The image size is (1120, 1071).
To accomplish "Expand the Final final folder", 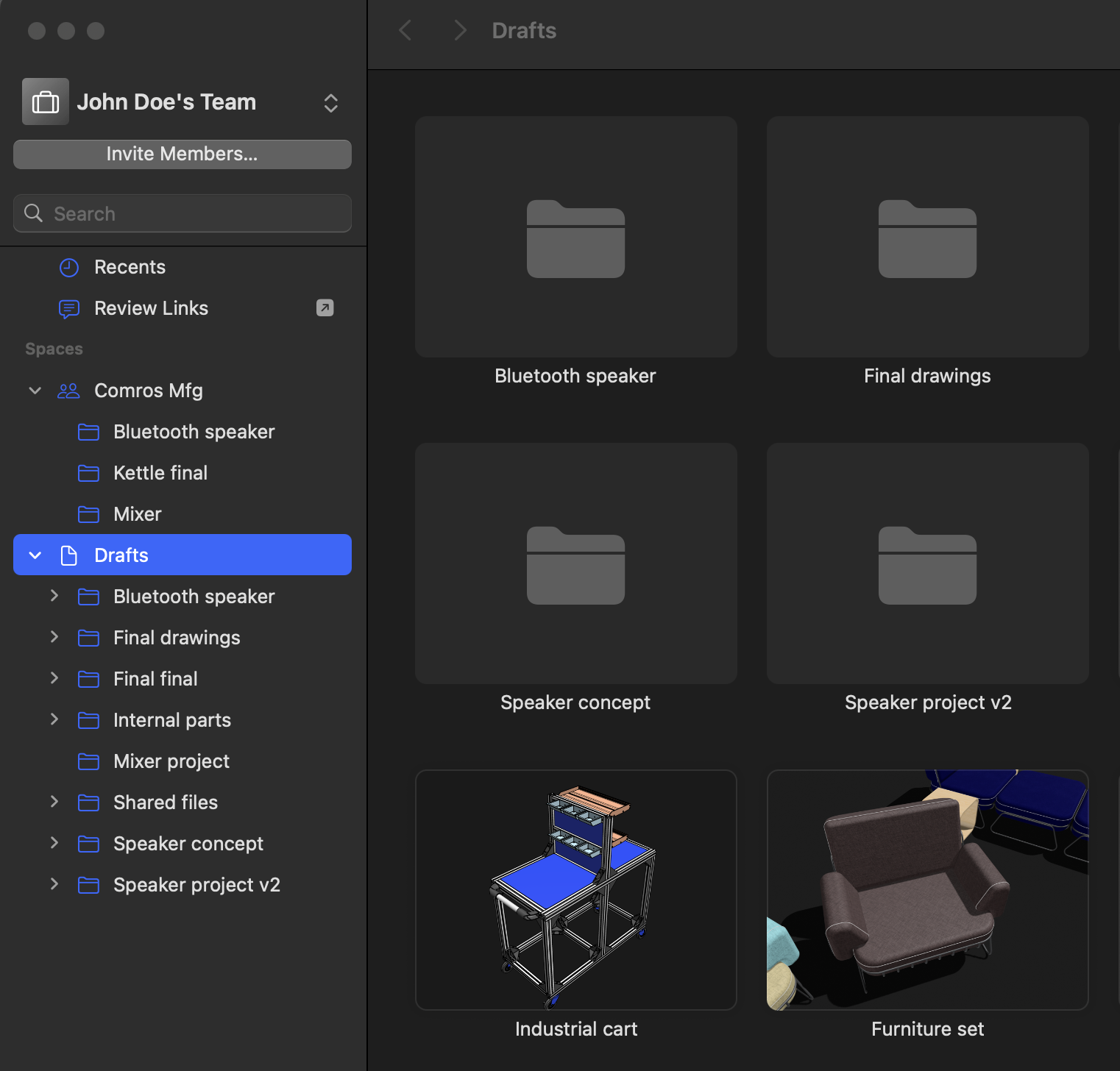I will coord(54,678).
